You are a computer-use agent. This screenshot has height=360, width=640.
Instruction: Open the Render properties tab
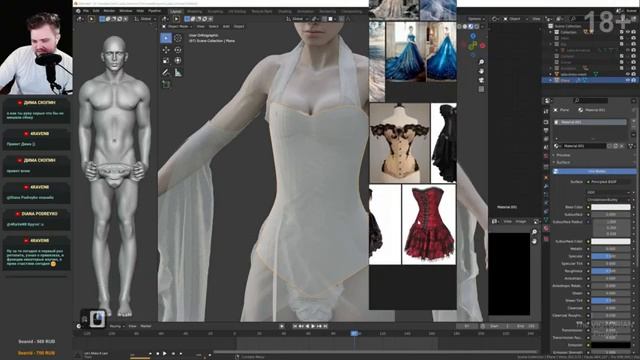click(546, 122)
